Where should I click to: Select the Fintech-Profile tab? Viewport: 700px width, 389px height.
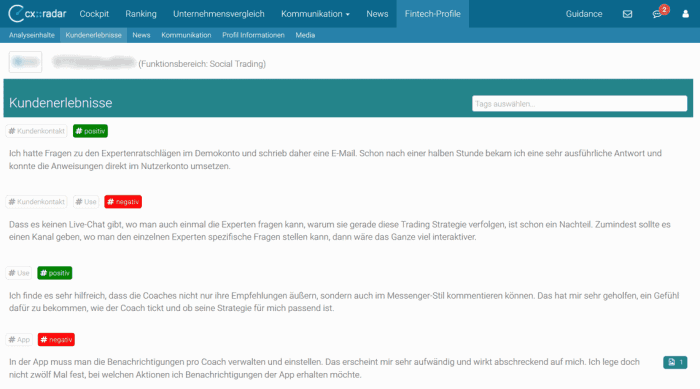tap(433, 14)
